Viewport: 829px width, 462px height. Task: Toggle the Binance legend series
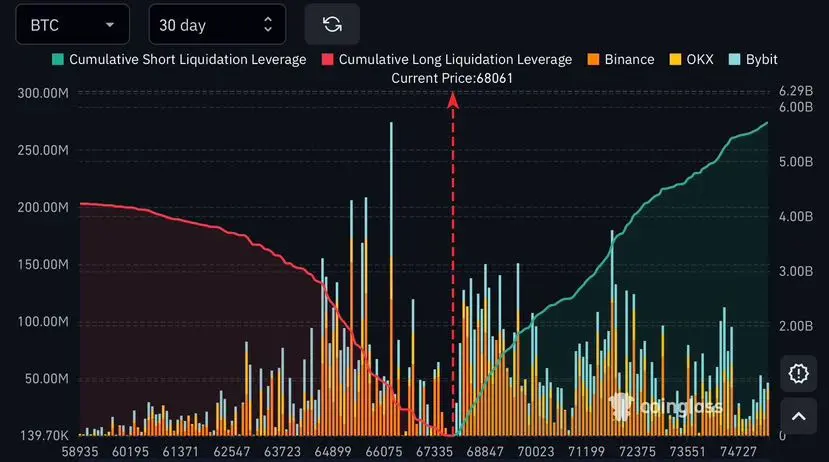pyautogui.click(x=621, y=59)
